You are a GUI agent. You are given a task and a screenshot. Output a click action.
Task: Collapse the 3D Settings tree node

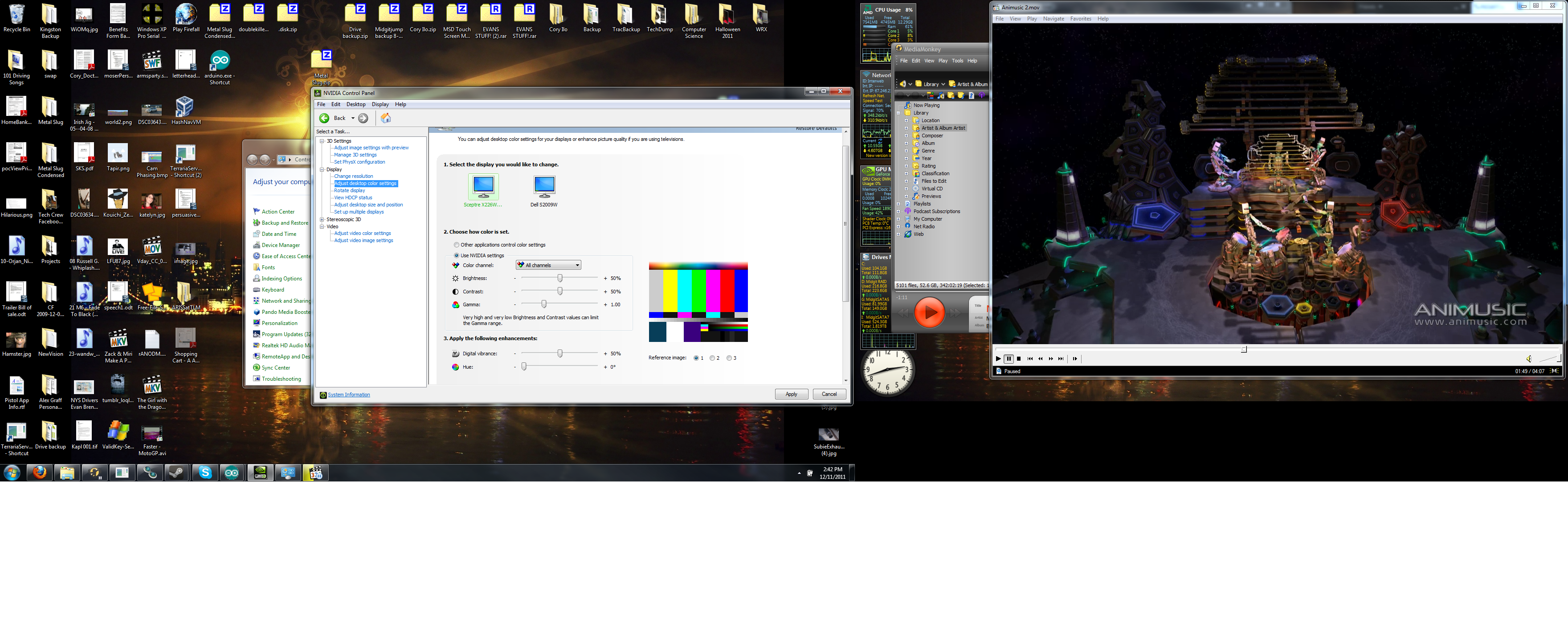pos(322,141)
